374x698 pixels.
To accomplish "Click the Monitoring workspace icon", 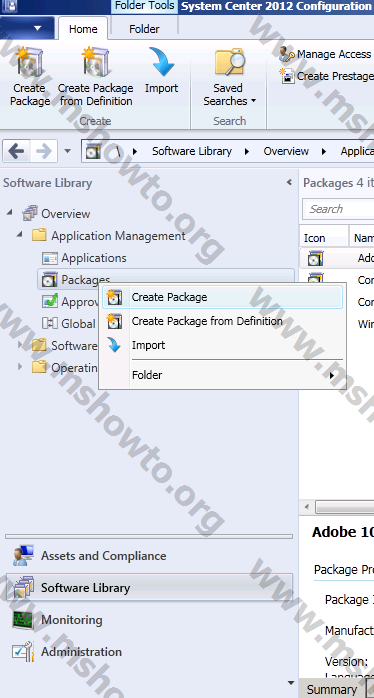I will click(23, 620).
